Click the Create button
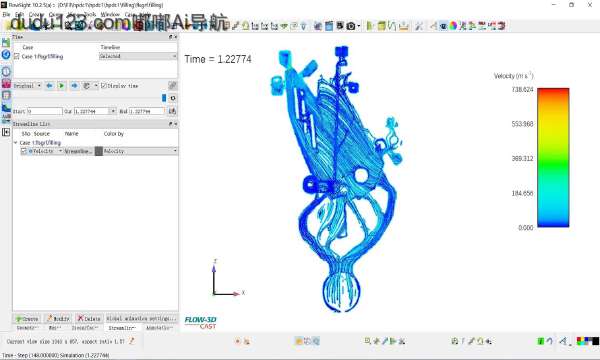Screen dimensions: 600x360 (27, 318)
